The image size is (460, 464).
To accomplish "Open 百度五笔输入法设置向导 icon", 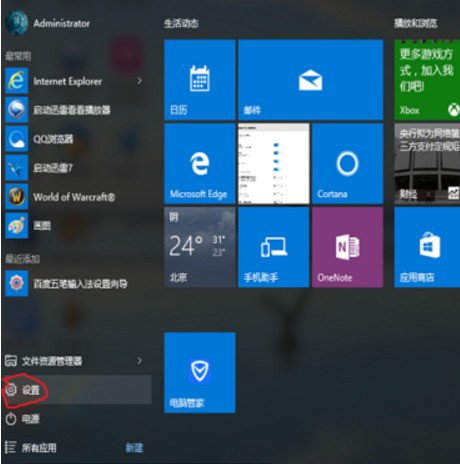I will 17,284.
